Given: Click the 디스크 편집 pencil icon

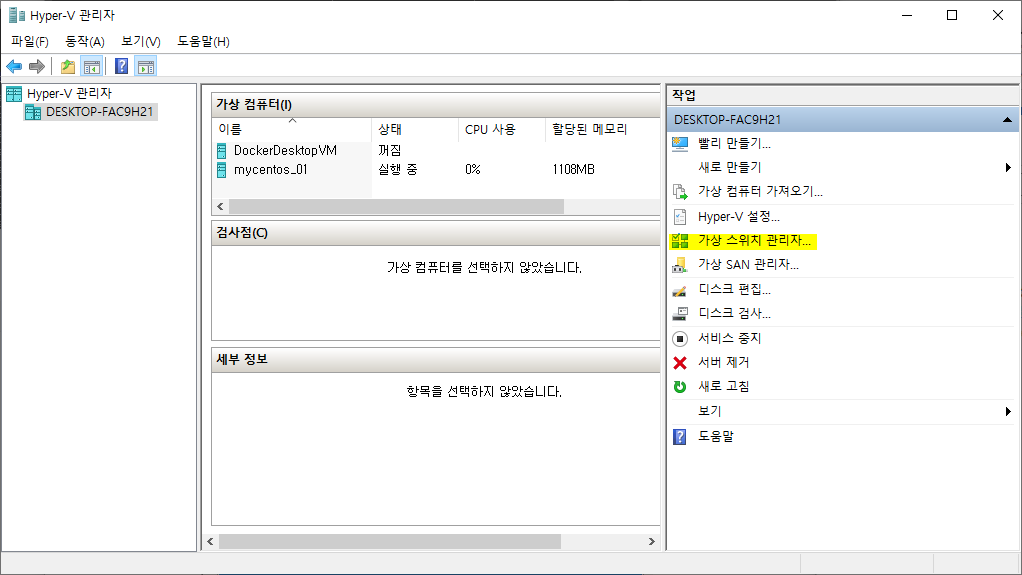Looking at the screenshot, I should tap(680, 290).
